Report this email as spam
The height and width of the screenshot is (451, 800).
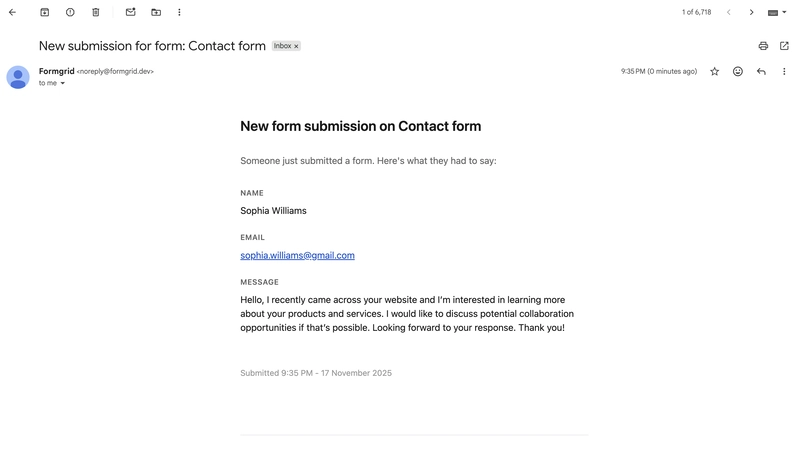point(70,12)
